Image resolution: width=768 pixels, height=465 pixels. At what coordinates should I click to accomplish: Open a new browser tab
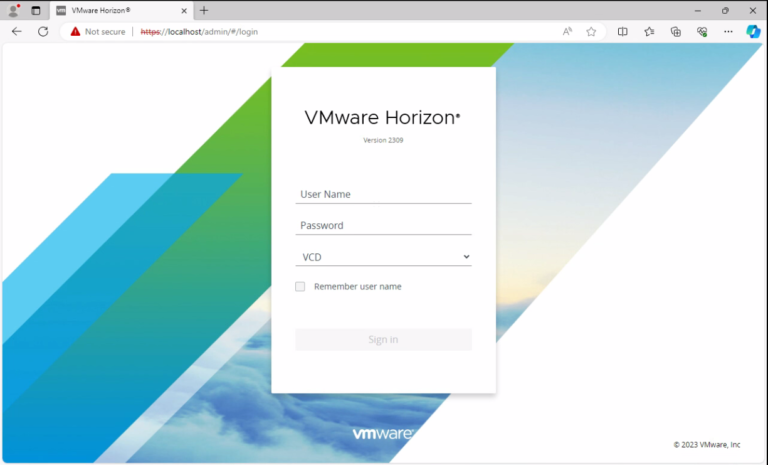204,10
